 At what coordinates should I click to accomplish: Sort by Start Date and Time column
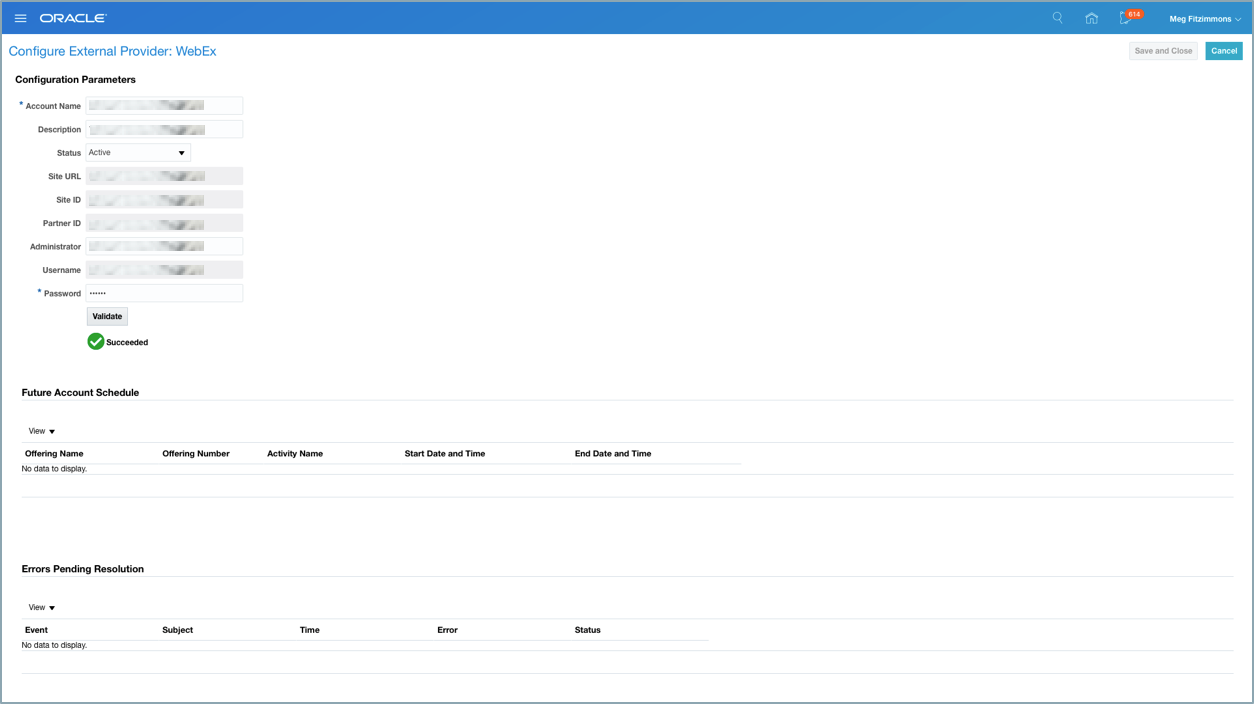(x=445, y=454)
